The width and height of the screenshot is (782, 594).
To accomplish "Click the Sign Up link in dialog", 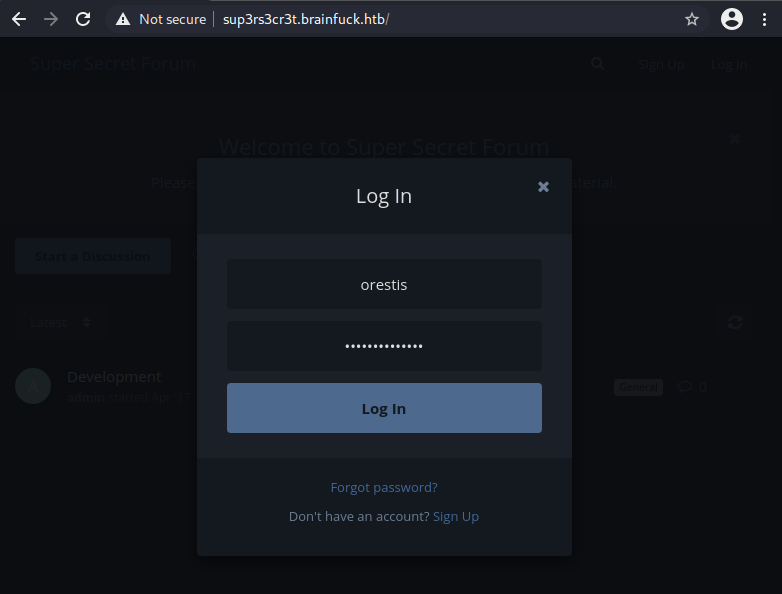I will tap(456, 516).
